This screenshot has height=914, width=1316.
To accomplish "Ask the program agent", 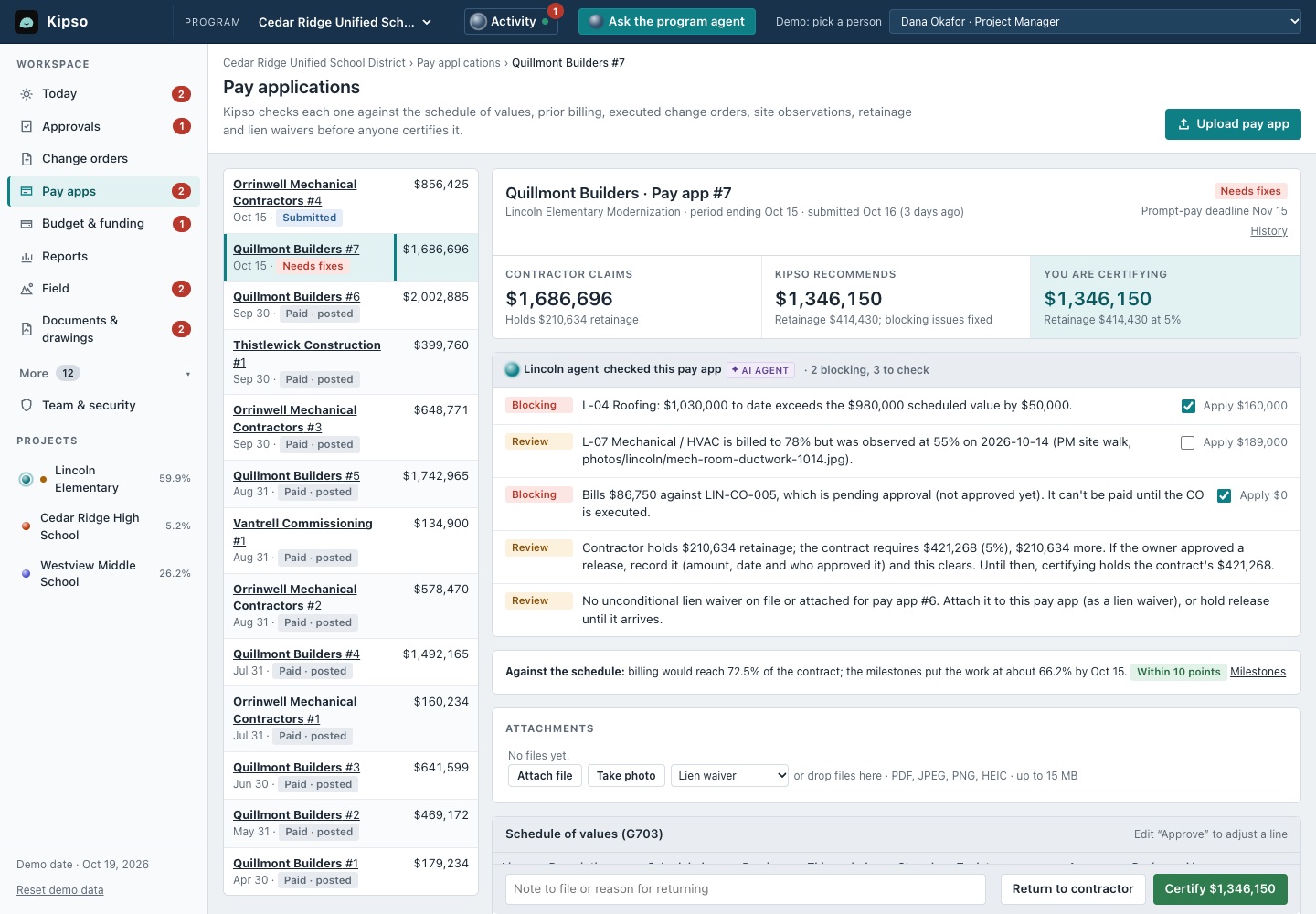I will (667, 22).
